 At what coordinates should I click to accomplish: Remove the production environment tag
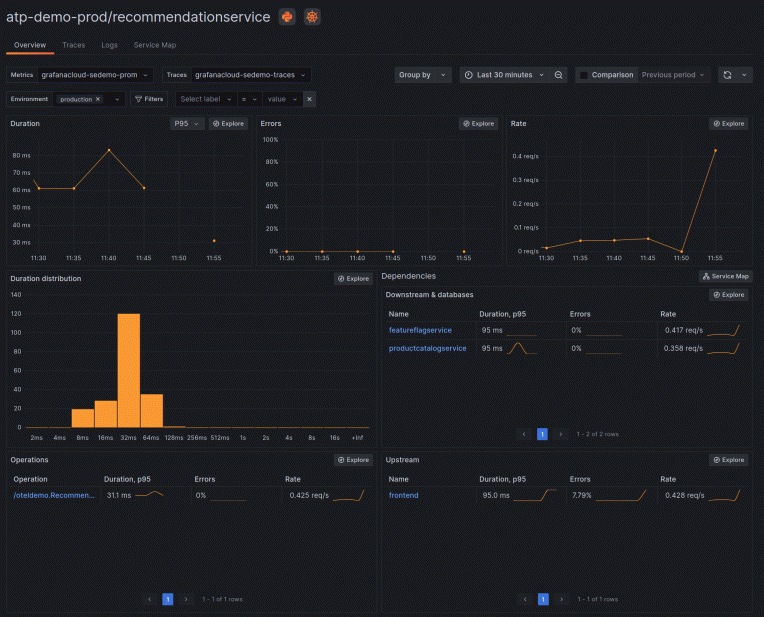[x=98, y=99]
